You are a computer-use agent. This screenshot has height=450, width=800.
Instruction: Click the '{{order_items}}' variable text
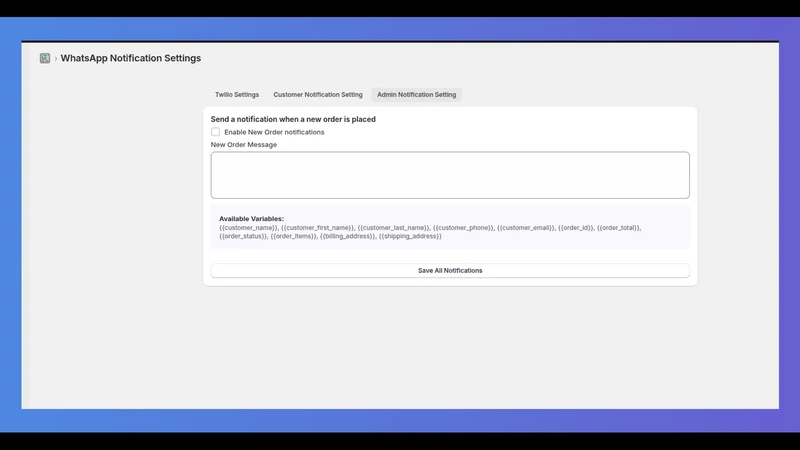tap(293, 236)
